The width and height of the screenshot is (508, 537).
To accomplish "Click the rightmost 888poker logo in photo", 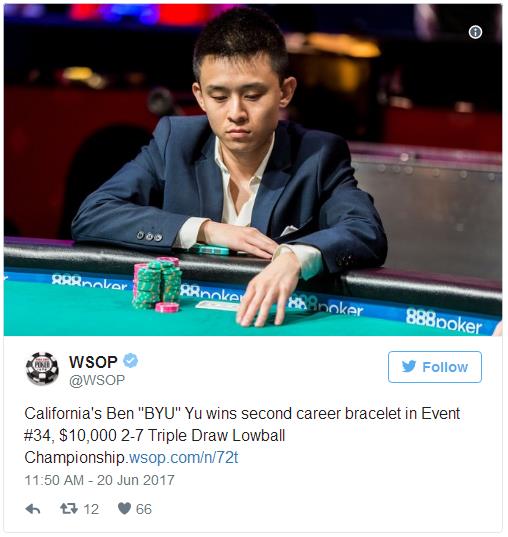I will click(444, 321).
